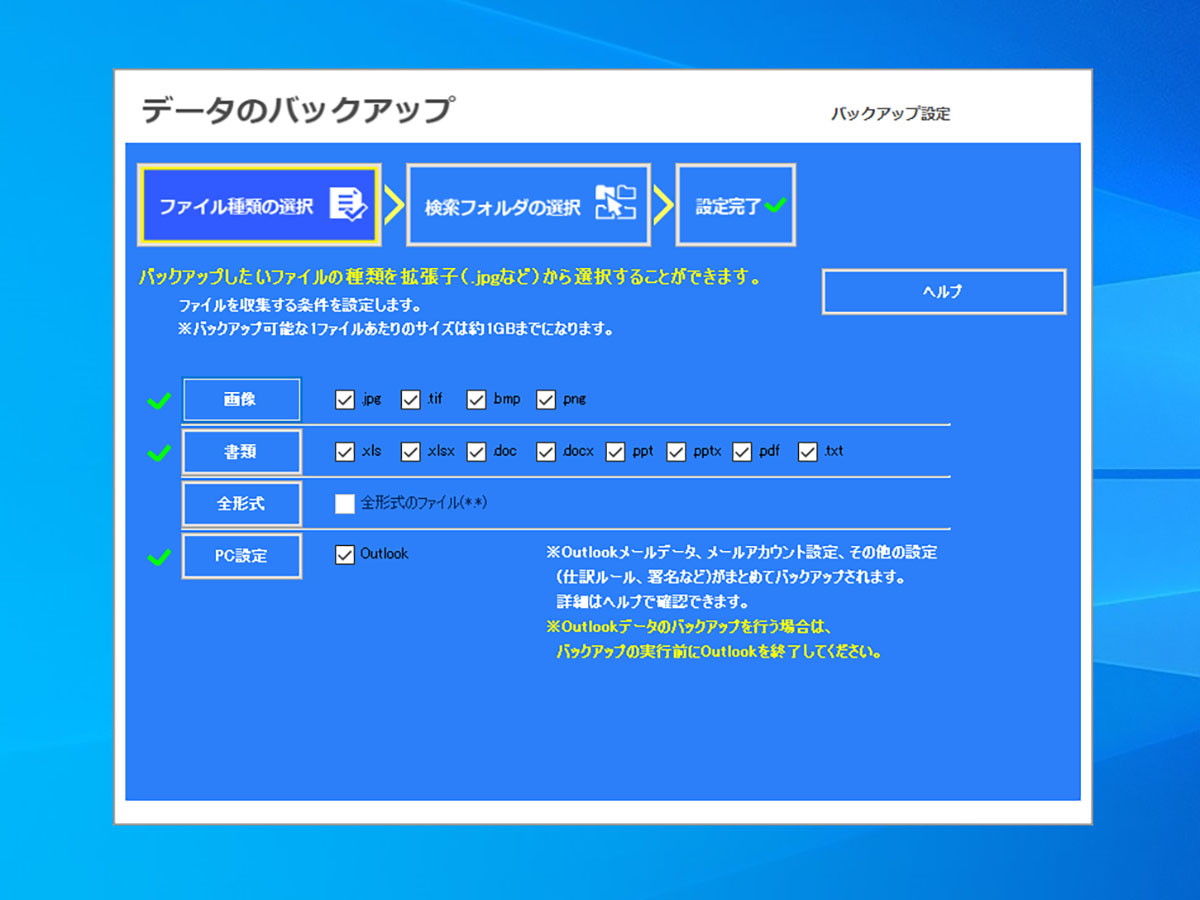Click the 全形式 category button

(241, 504)
